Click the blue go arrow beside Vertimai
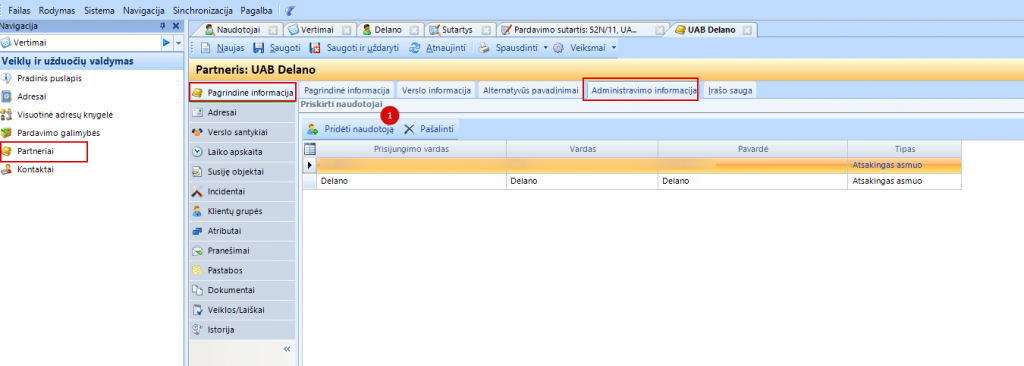This screenshot has width=1024, height=366. [x=166, y=42]
